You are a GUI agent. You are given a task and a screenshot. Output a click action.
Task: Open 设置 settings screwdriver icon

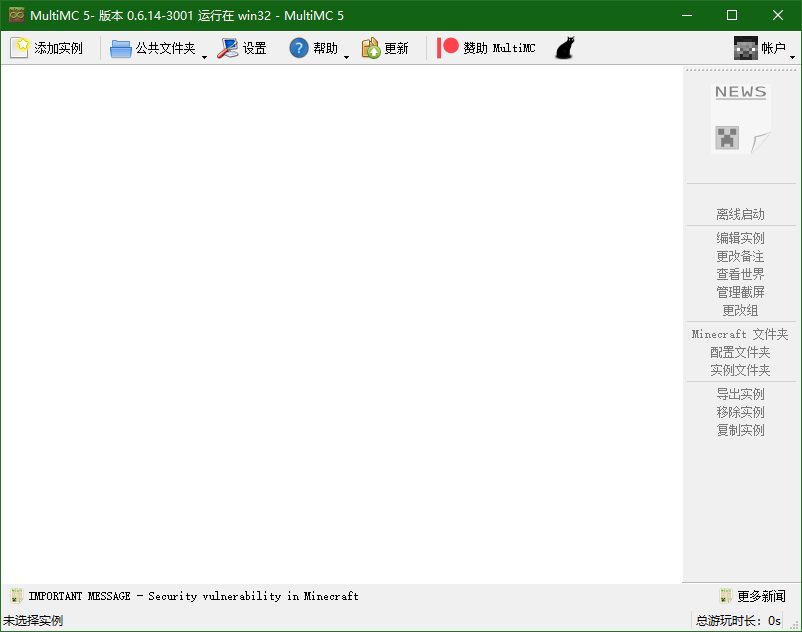coord(228,48)
